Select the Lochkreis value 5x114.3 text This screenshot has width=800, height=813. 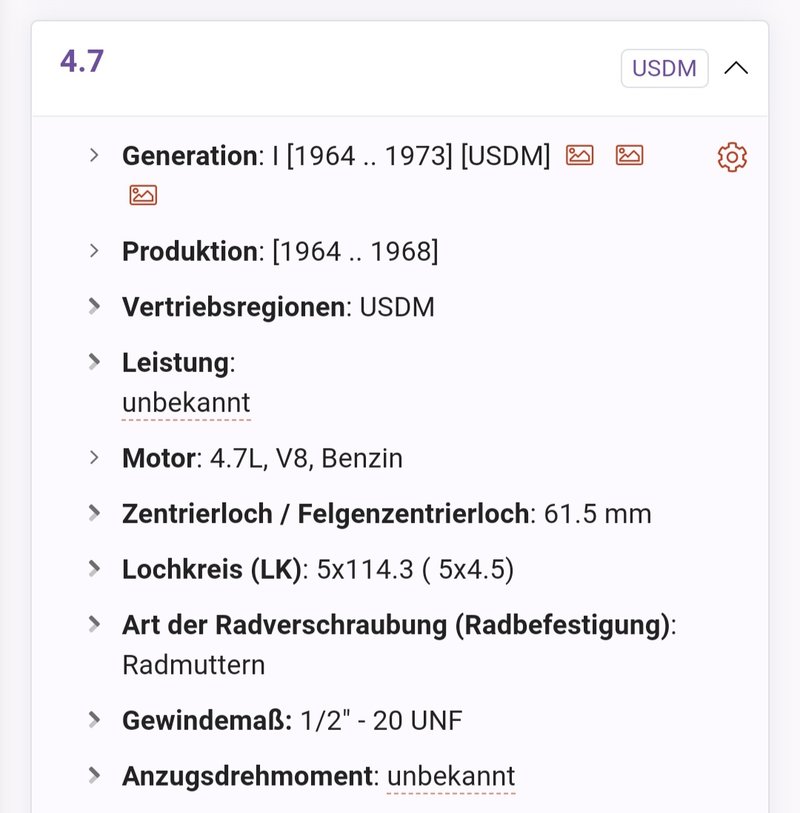(x=365, y=569)
